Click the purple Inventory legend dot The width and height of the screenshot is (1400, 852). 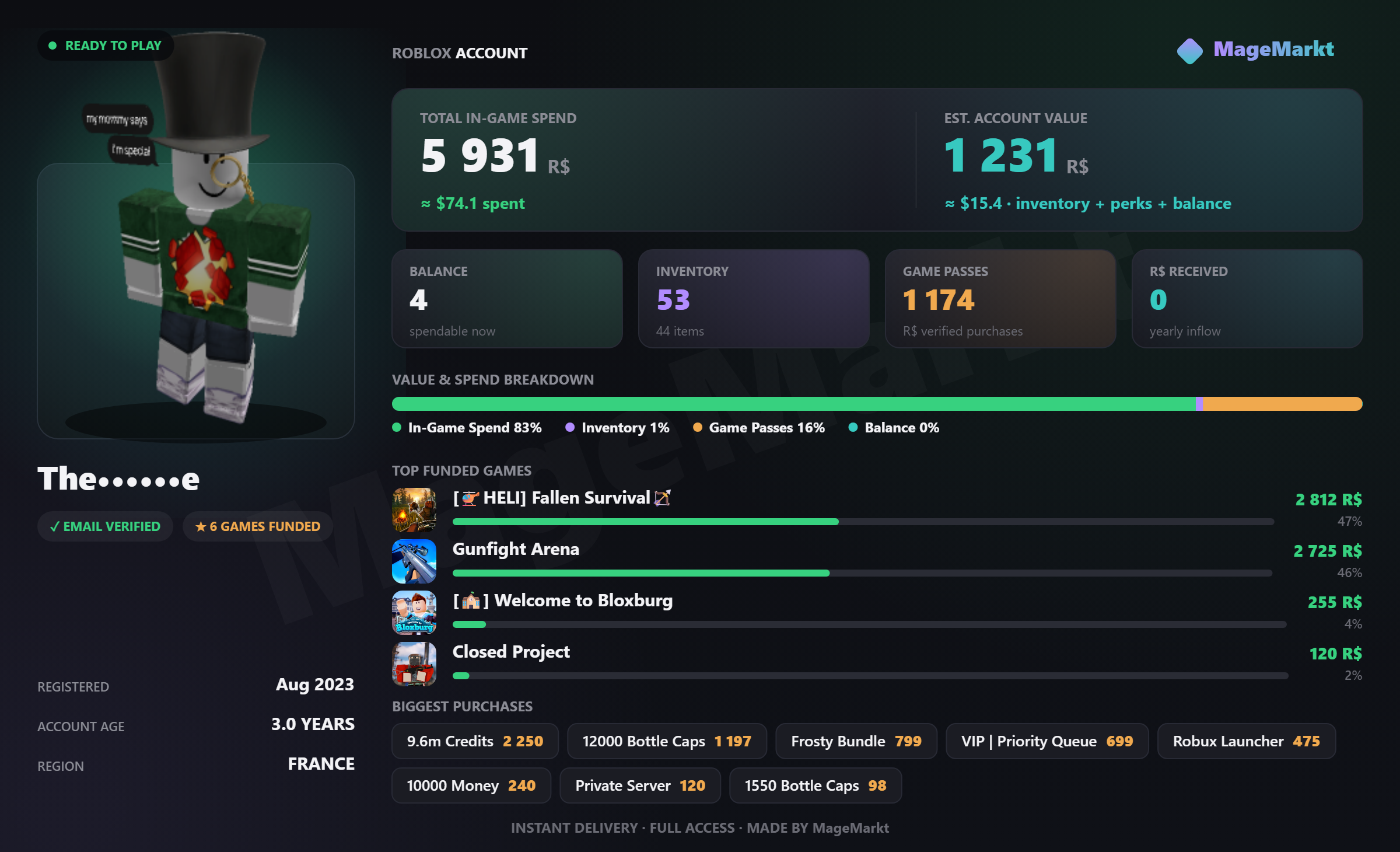570,427
